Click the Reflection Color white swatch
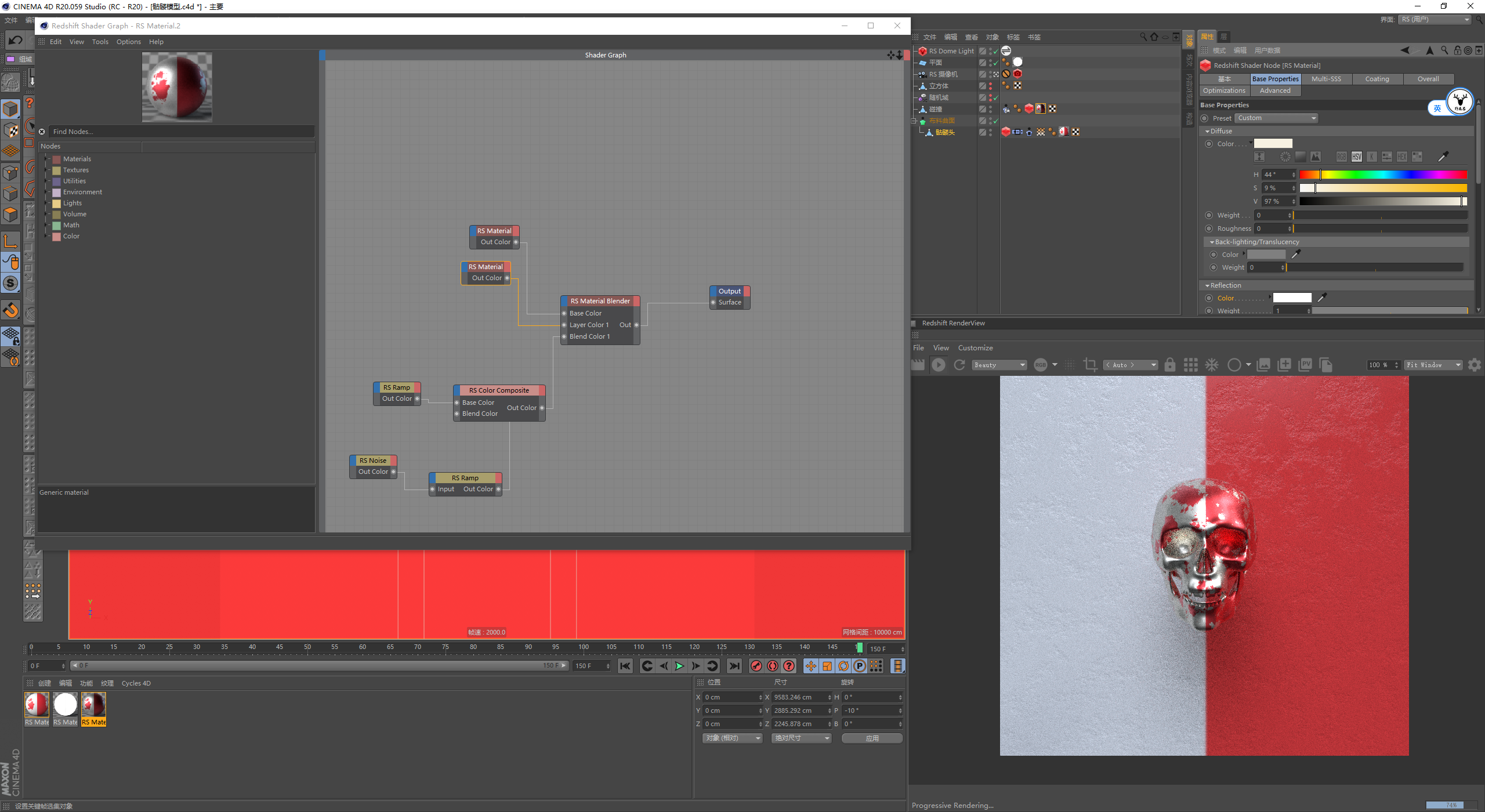Viewport: 1485px width, 812px height. point(1292,298)
